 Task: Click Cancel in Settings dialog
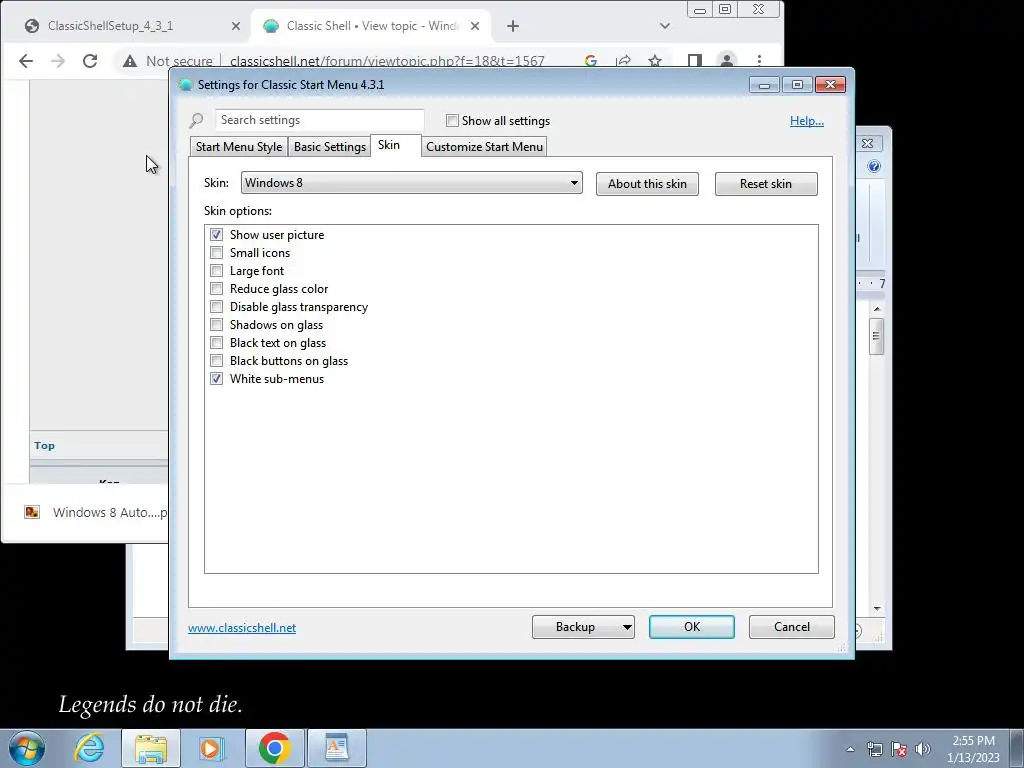click(792, 627)
